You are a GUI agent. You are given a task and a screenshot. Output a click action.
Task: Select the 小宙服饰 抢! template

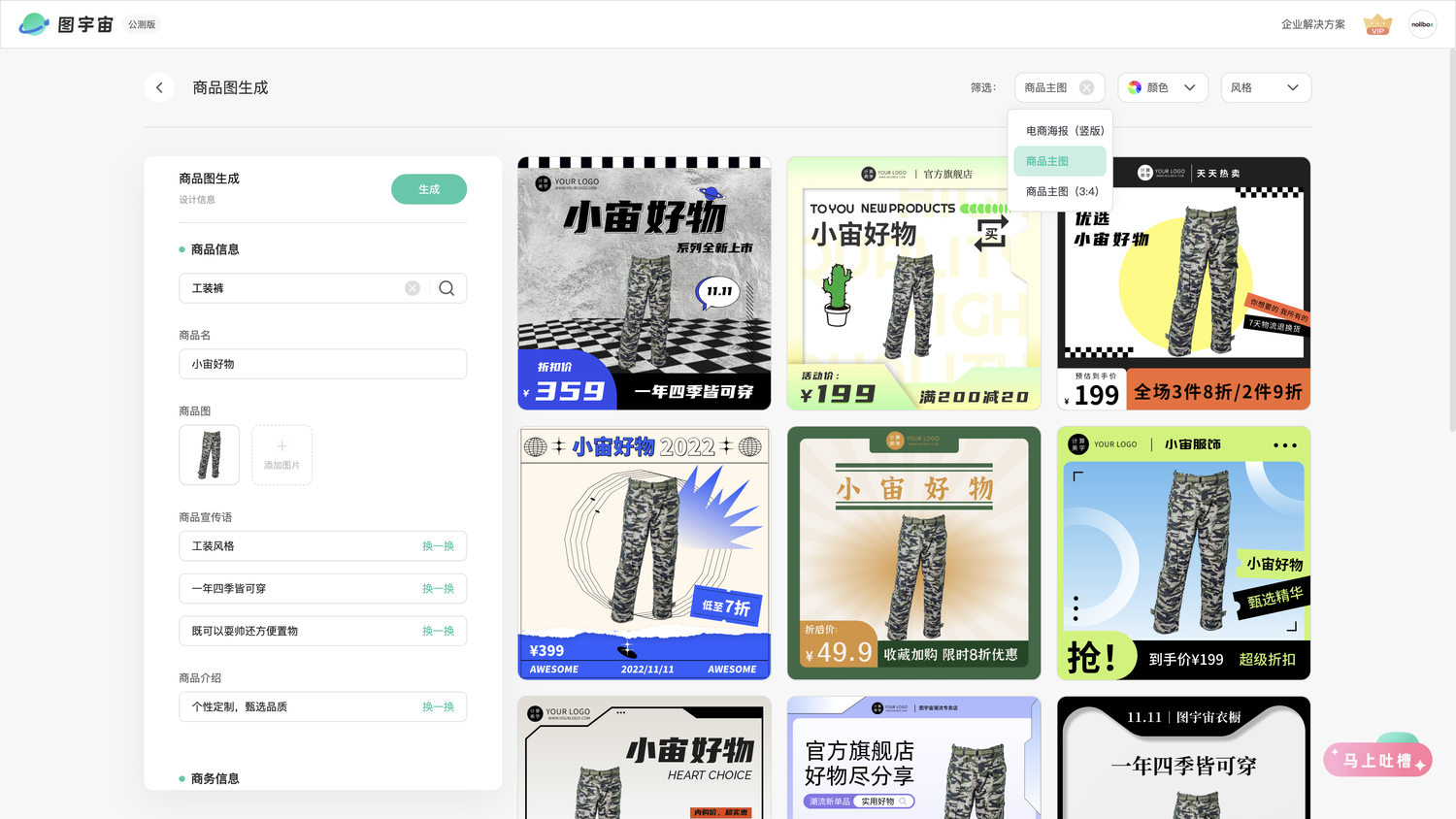(1184, 553)
